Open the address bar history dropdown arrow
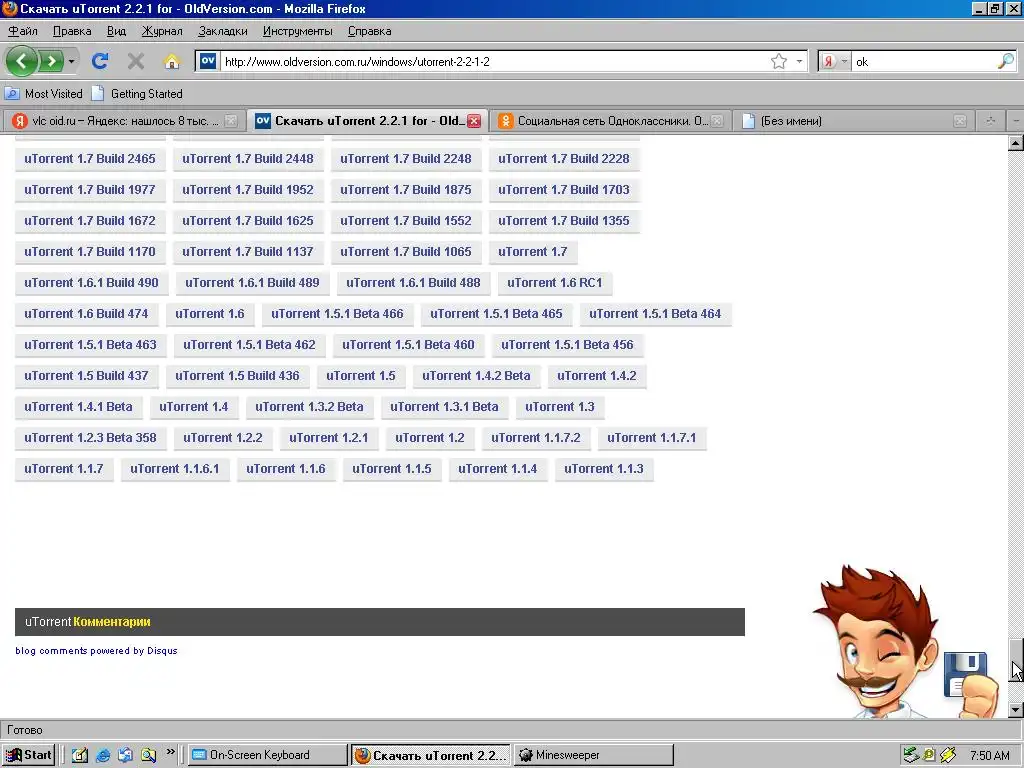The image size is (1024, 768). [799, 61]
